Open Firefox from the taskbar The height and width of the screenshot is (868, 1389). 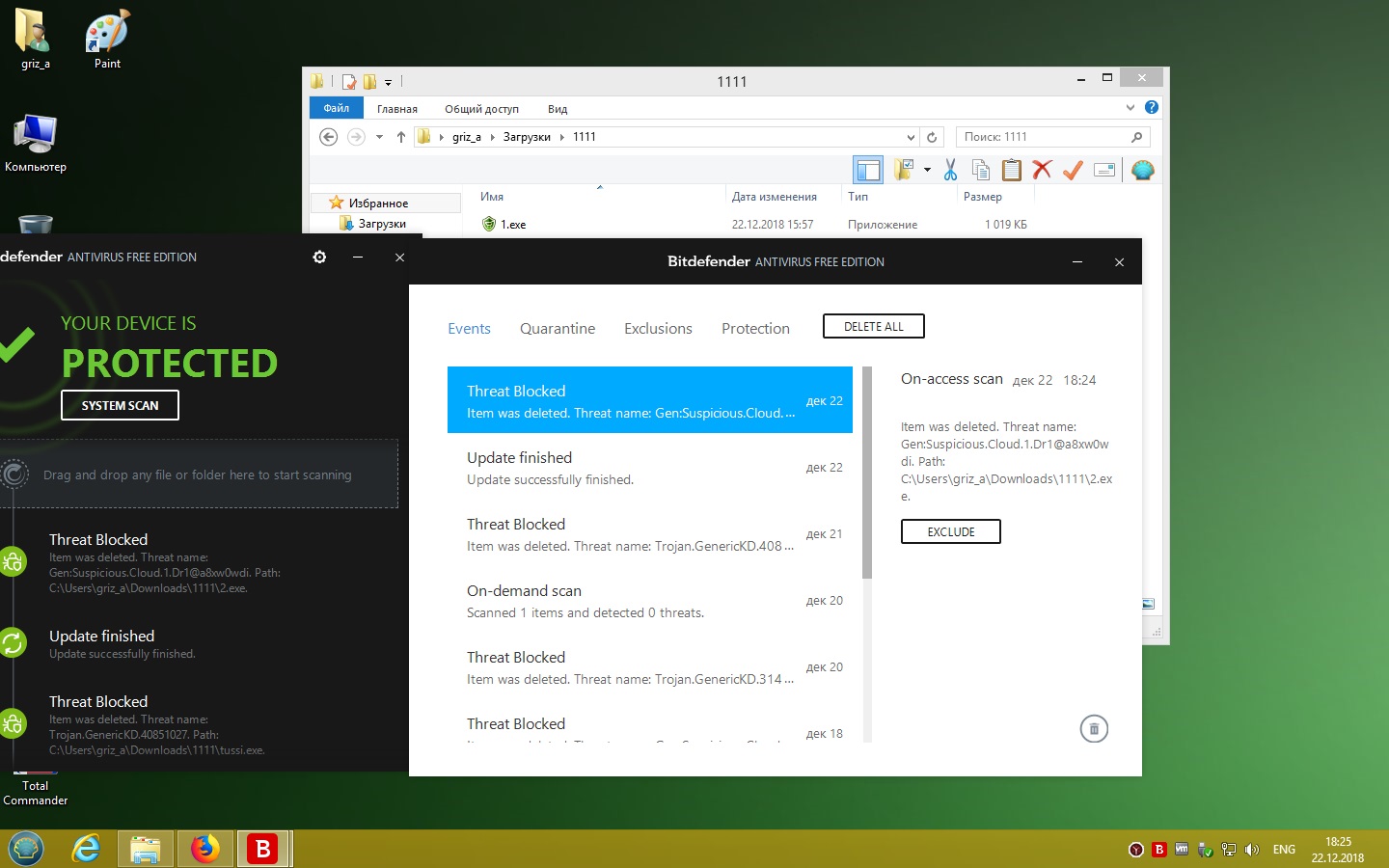204,849
